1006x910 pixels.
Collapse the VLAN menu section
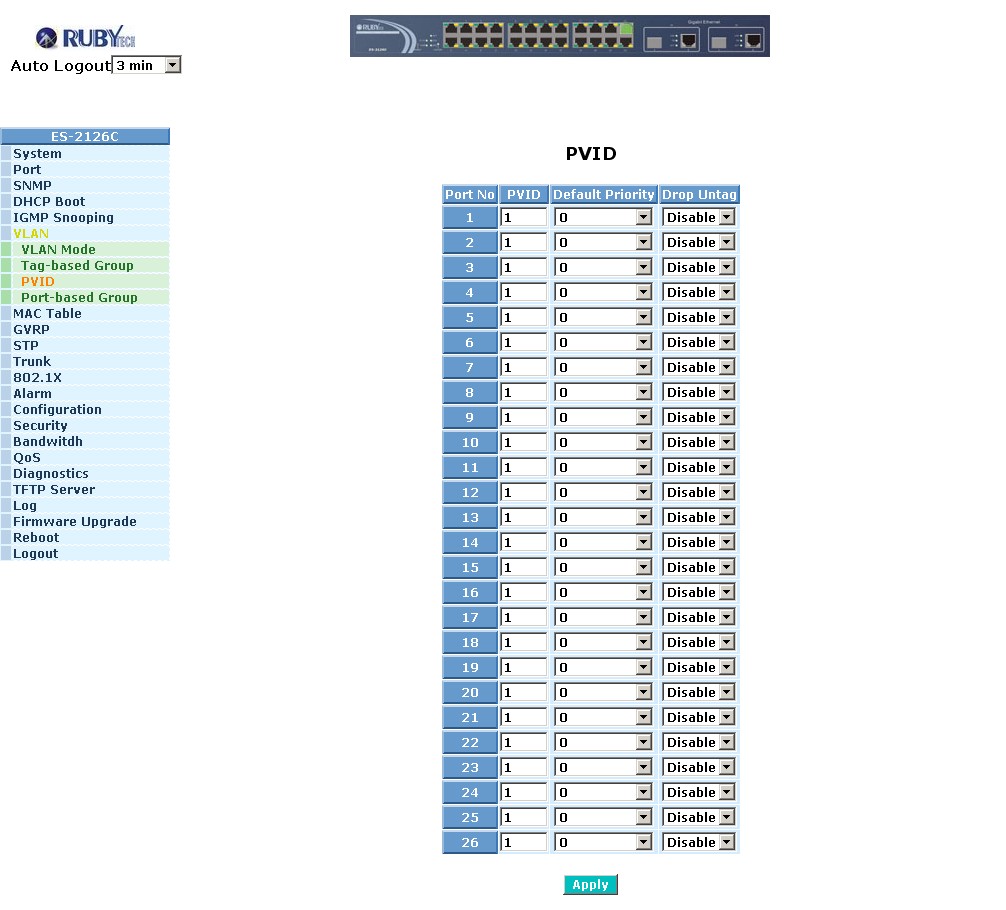pyautogui.click(x=31, y=234)
